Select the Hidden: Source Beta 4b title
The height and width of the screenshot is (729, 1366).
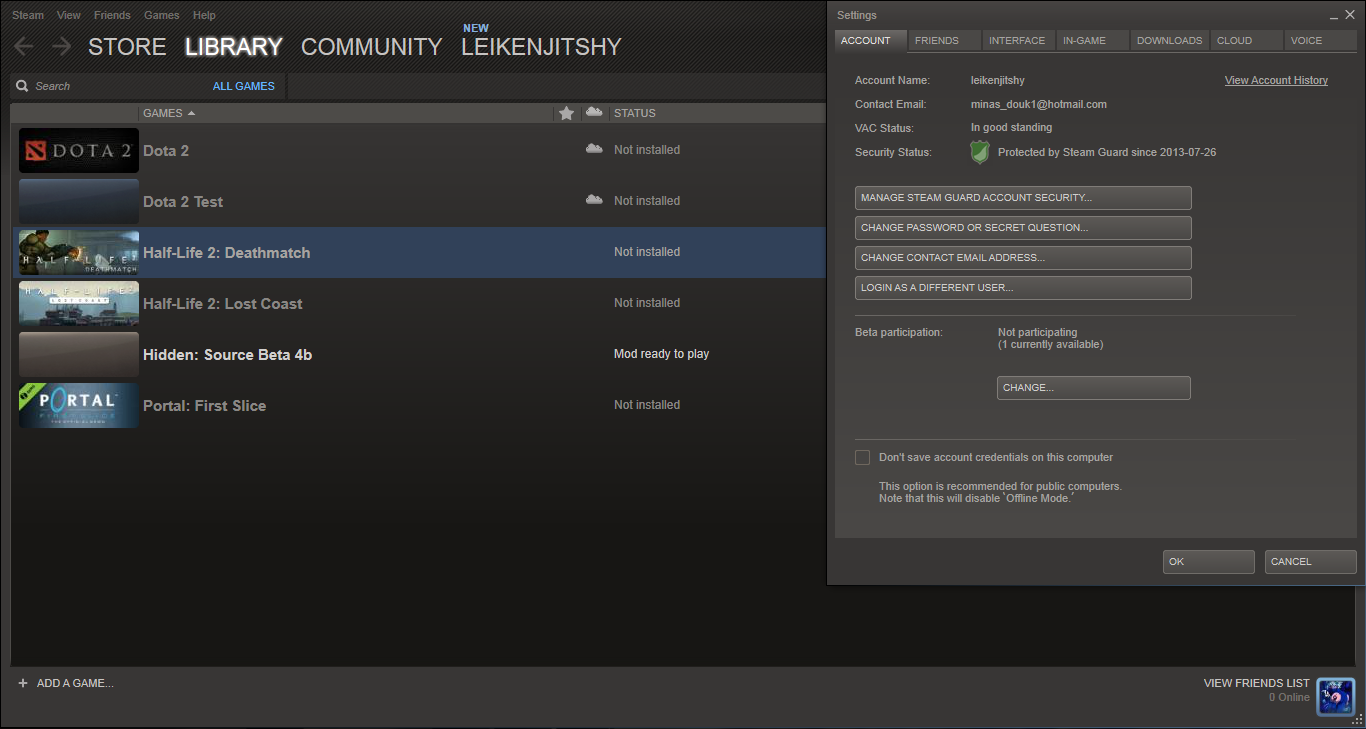pos(228,355)
